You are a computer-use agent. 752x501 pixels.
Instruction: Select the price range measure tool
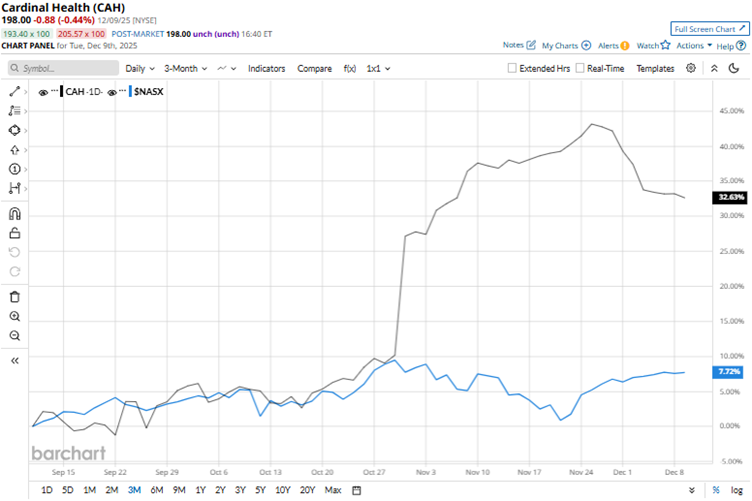pos(14,188)
